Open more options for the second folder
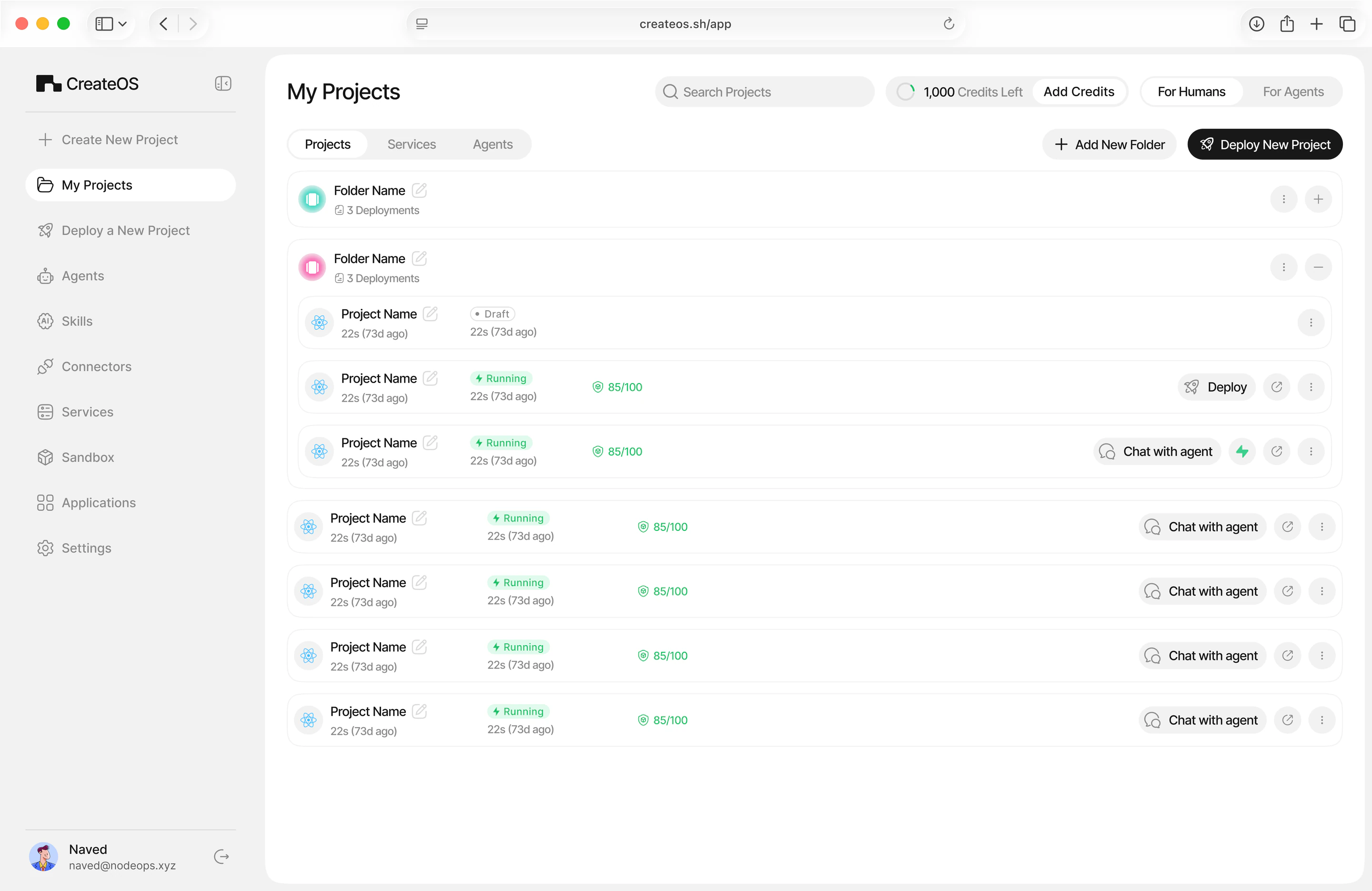1372x891 pixels. (x=1284, y=267)
